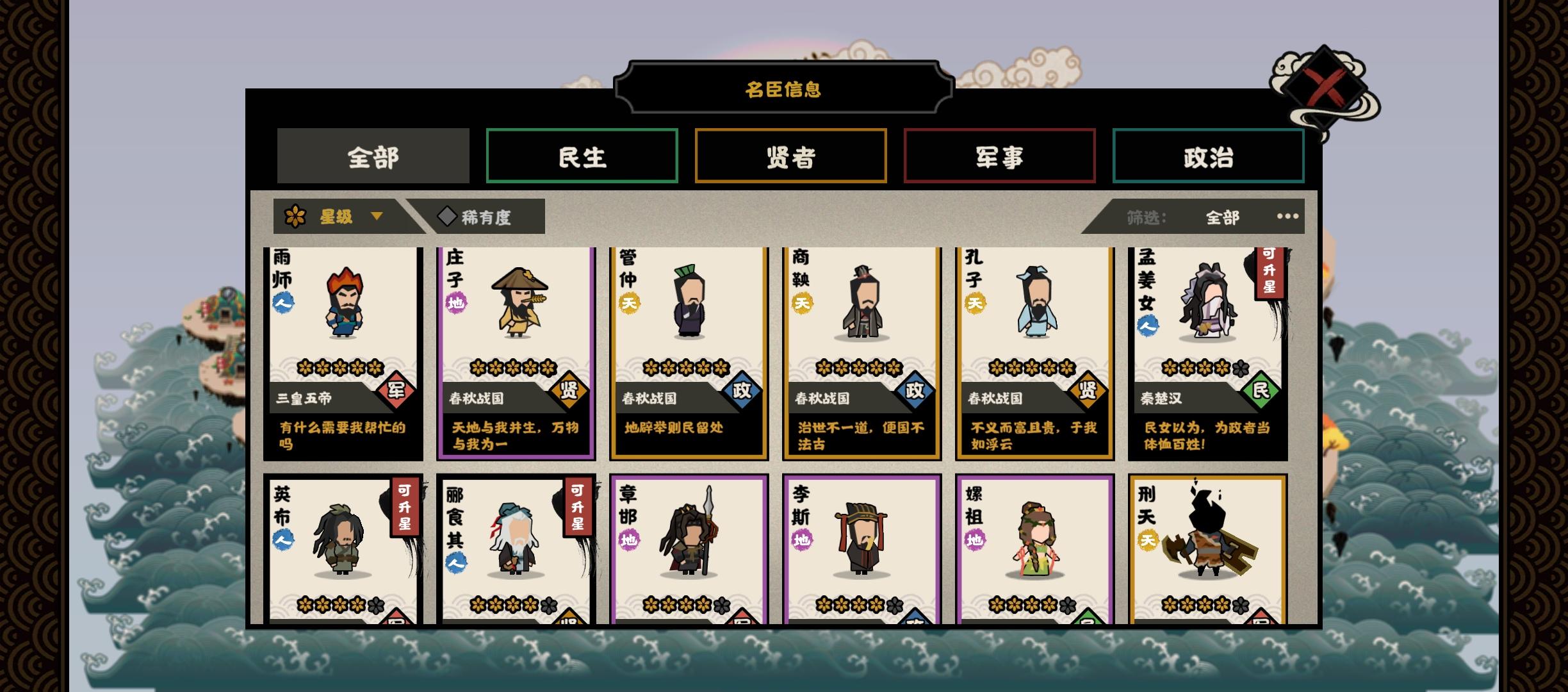Click the 贤 badge on 庄子 card
Image resolution: width=1568 pixels, height=692 pixels.
(569, 390)
